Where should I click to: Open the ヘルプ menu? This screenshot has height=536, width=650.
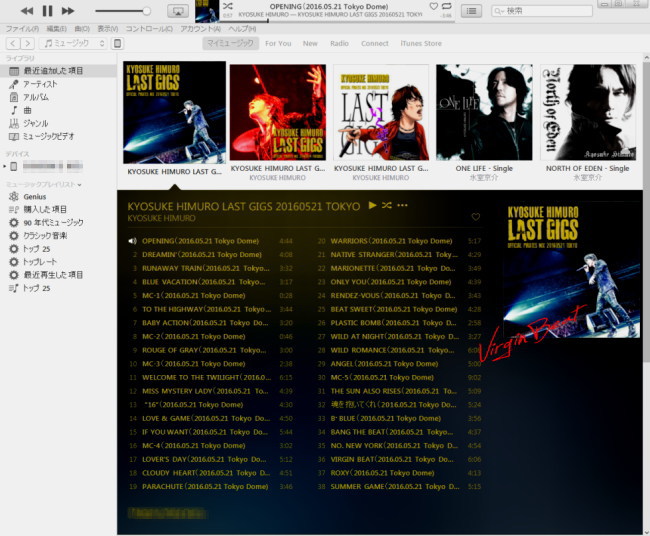tap(243, 29)
